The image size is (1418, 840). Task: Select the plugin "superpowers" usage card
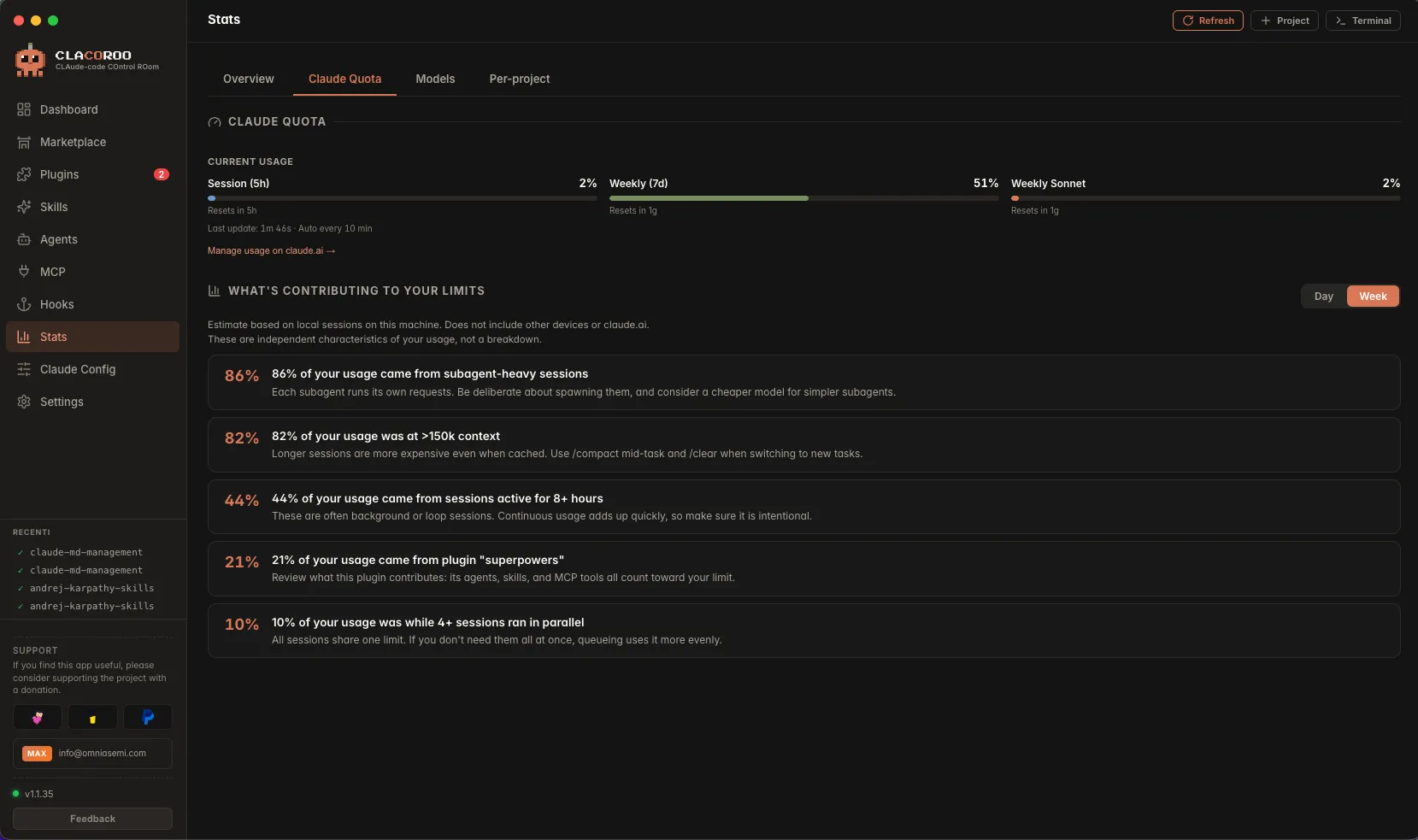pos(803,568)
